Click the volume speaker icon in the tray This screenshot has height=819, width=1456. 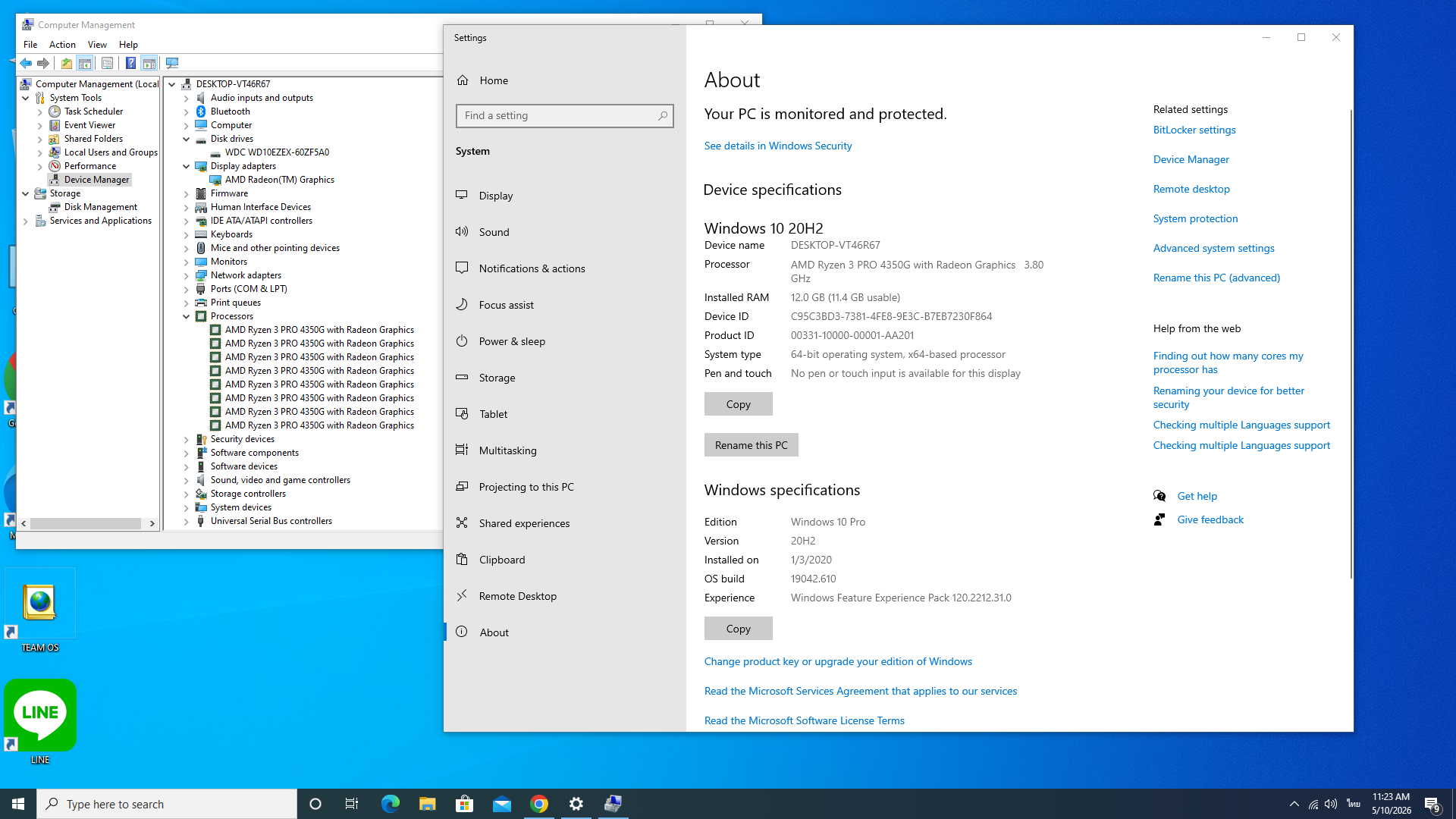pyautogui.click(x=1331, y=804)
